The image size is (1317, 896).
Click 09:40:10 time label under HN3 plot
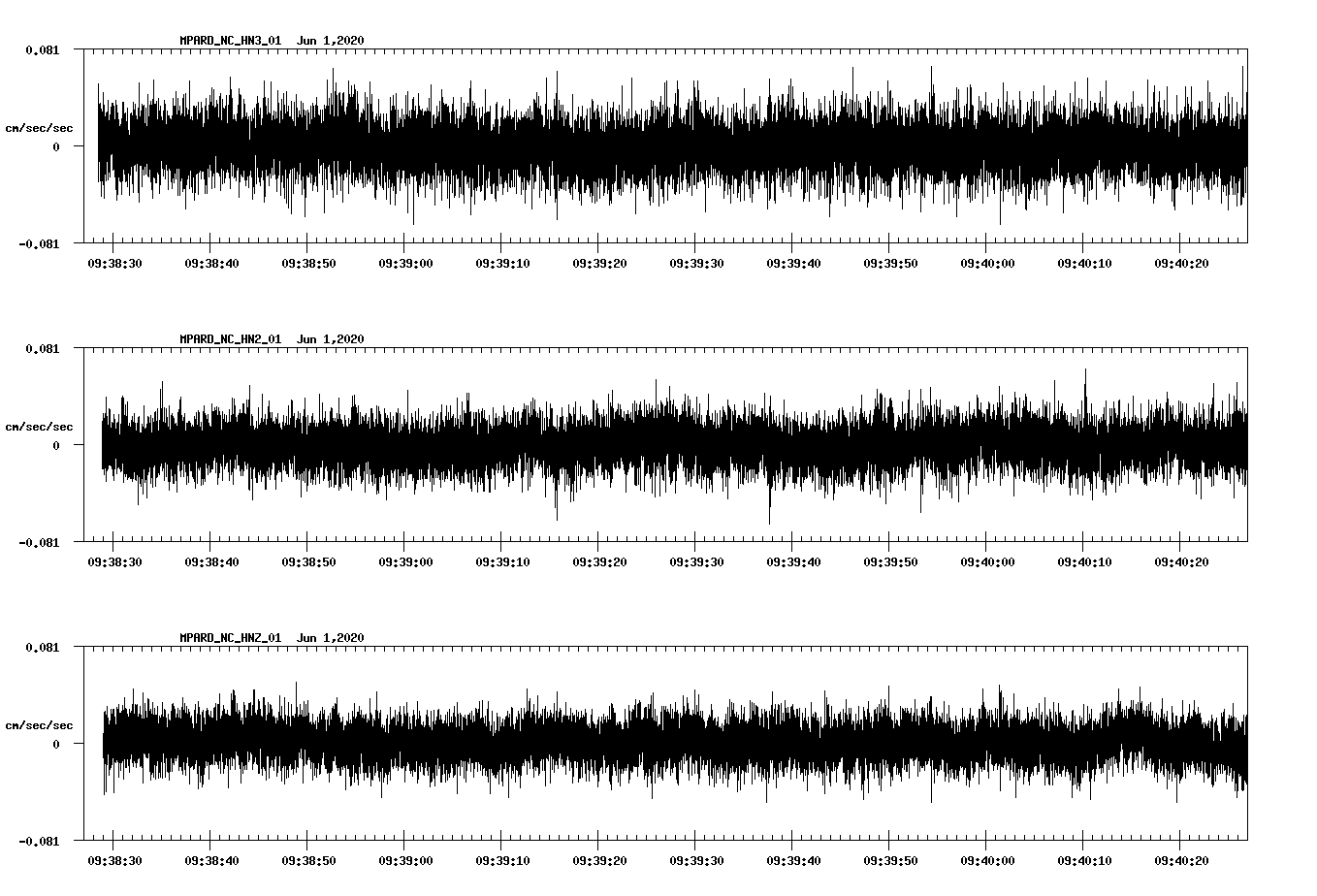point(1084,263)
